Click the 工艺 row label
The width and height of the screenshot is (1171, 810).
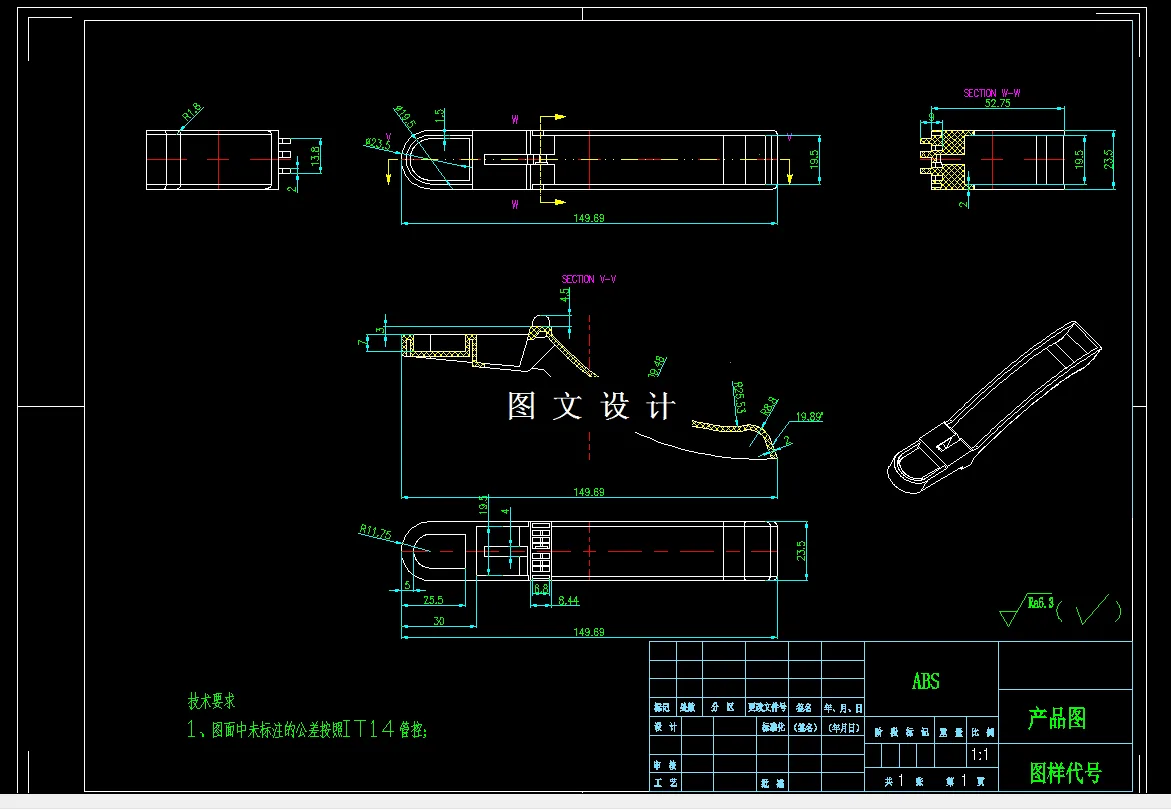pos(665,782)
